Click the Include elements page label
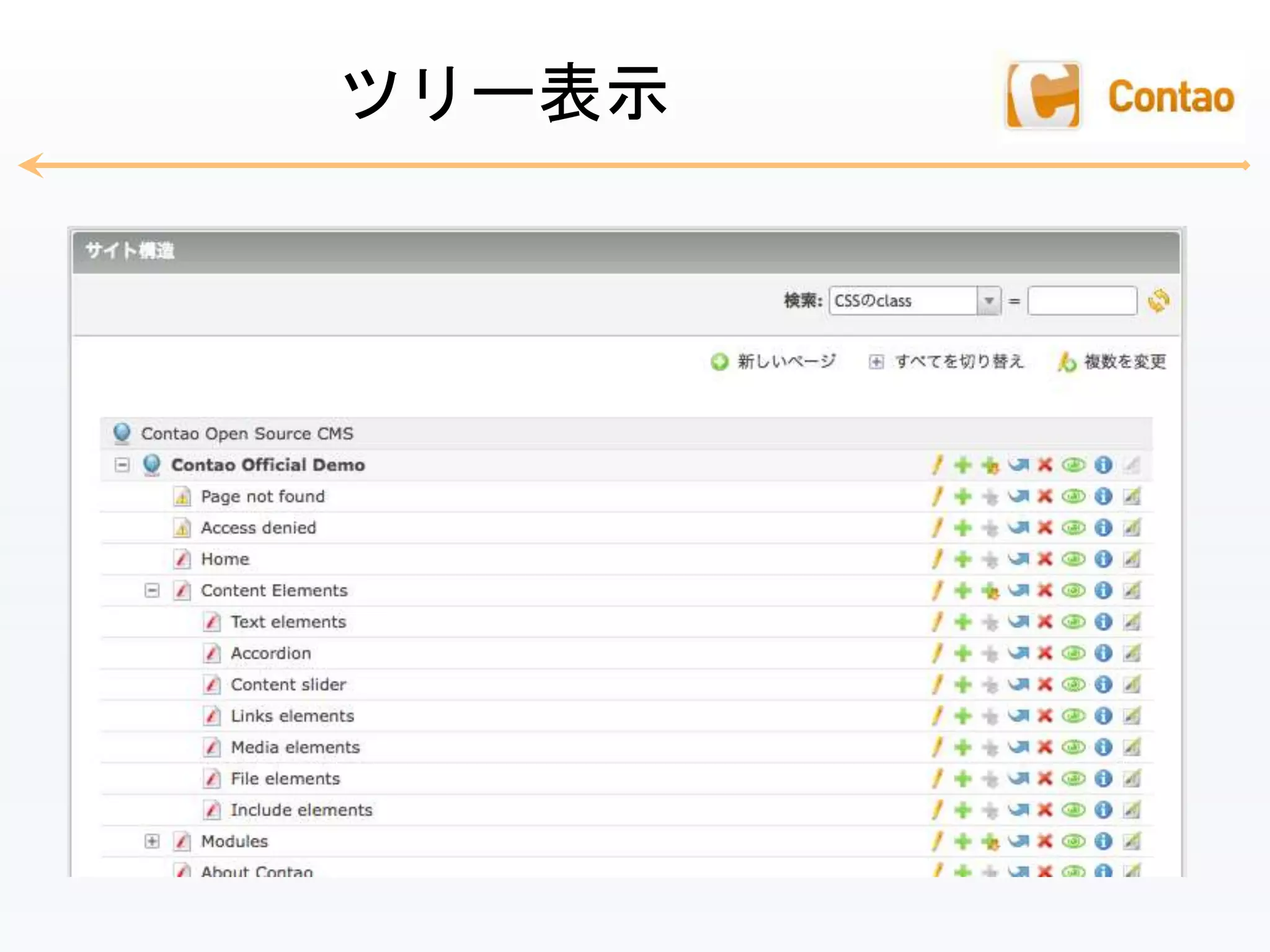Image resolution: width=1270 pixels, height=952 pixels. pyautogui.click(x=301, y=810)
